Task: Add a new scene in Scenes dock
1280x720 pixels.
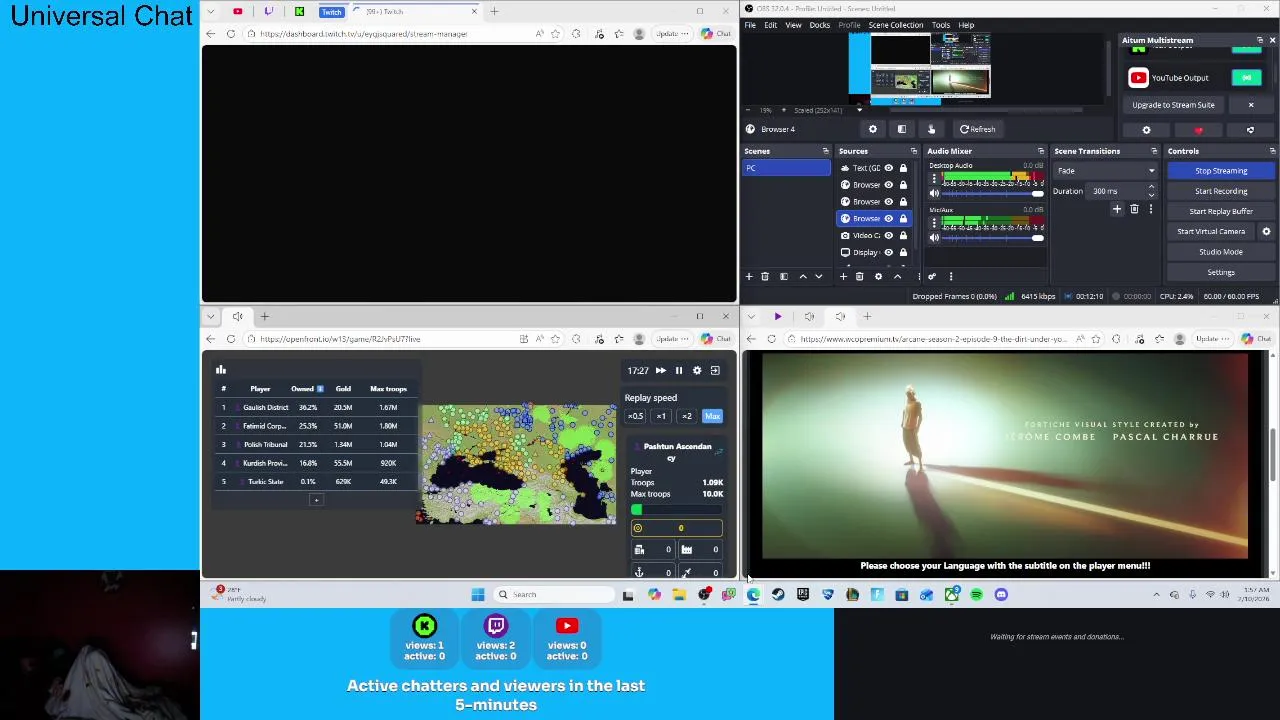Action: click(749, 276)
